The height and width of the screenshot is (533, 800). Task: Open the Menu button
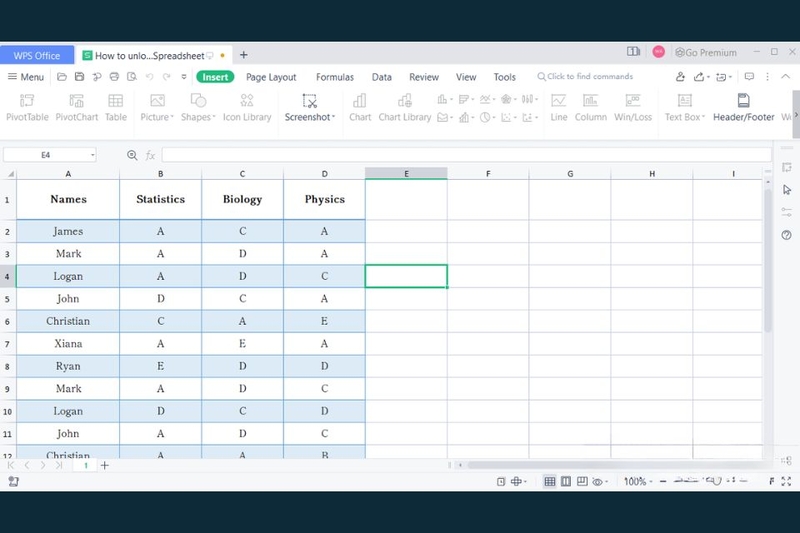tap(26, 77)
